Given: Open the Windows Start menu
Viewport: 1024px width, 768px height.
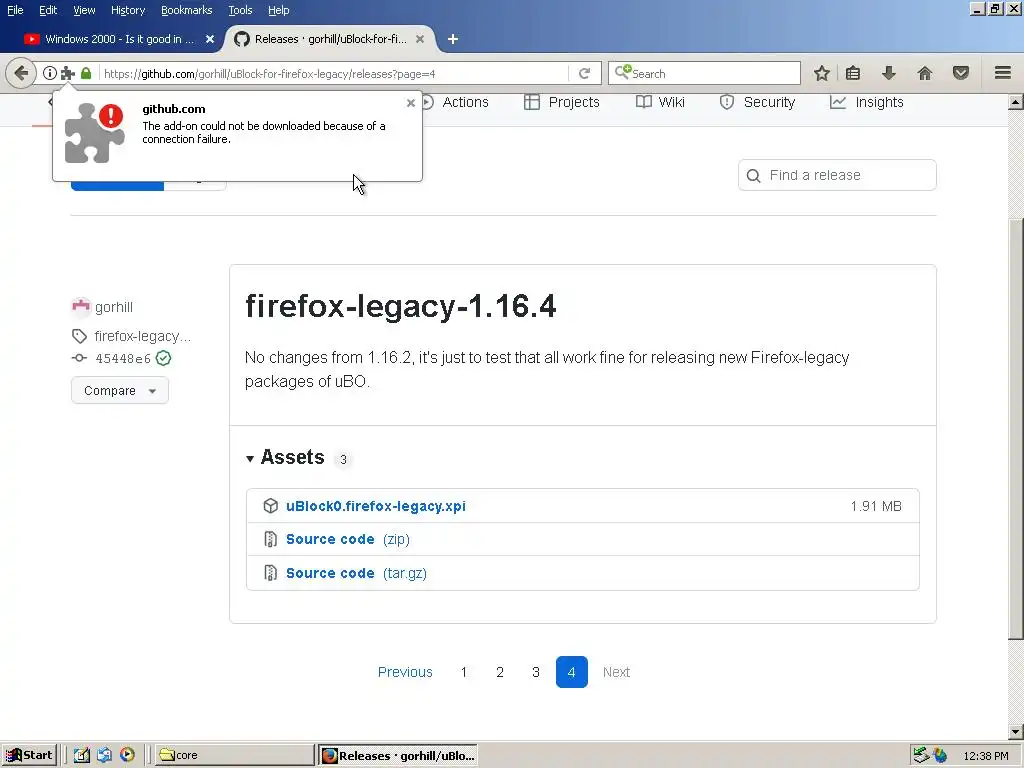Looking at the screenshot, I should [29, 755].
